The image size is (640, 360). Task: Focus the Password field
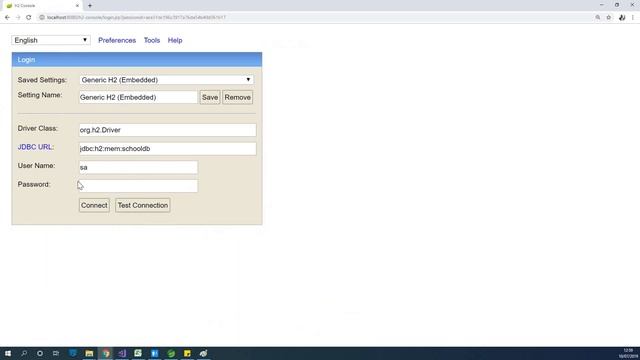point(138,186)
